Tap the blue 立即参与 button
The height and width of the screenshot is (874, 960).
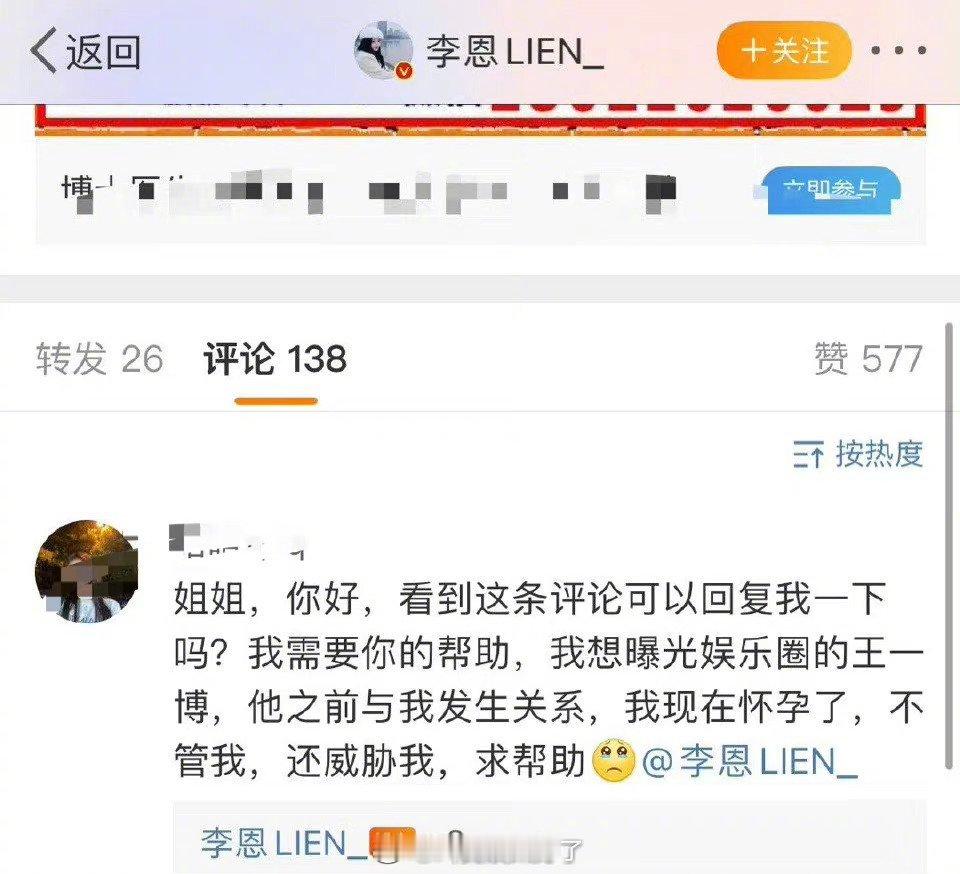[831, 190]
